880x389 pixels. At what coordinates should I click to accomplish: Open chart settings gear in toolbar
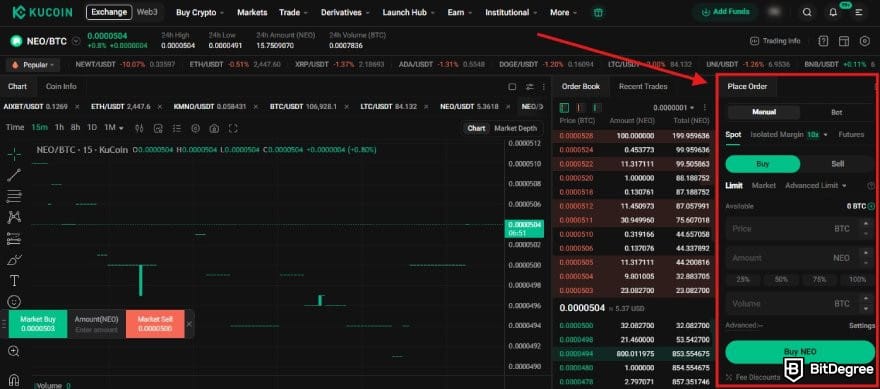coord(195,129)
